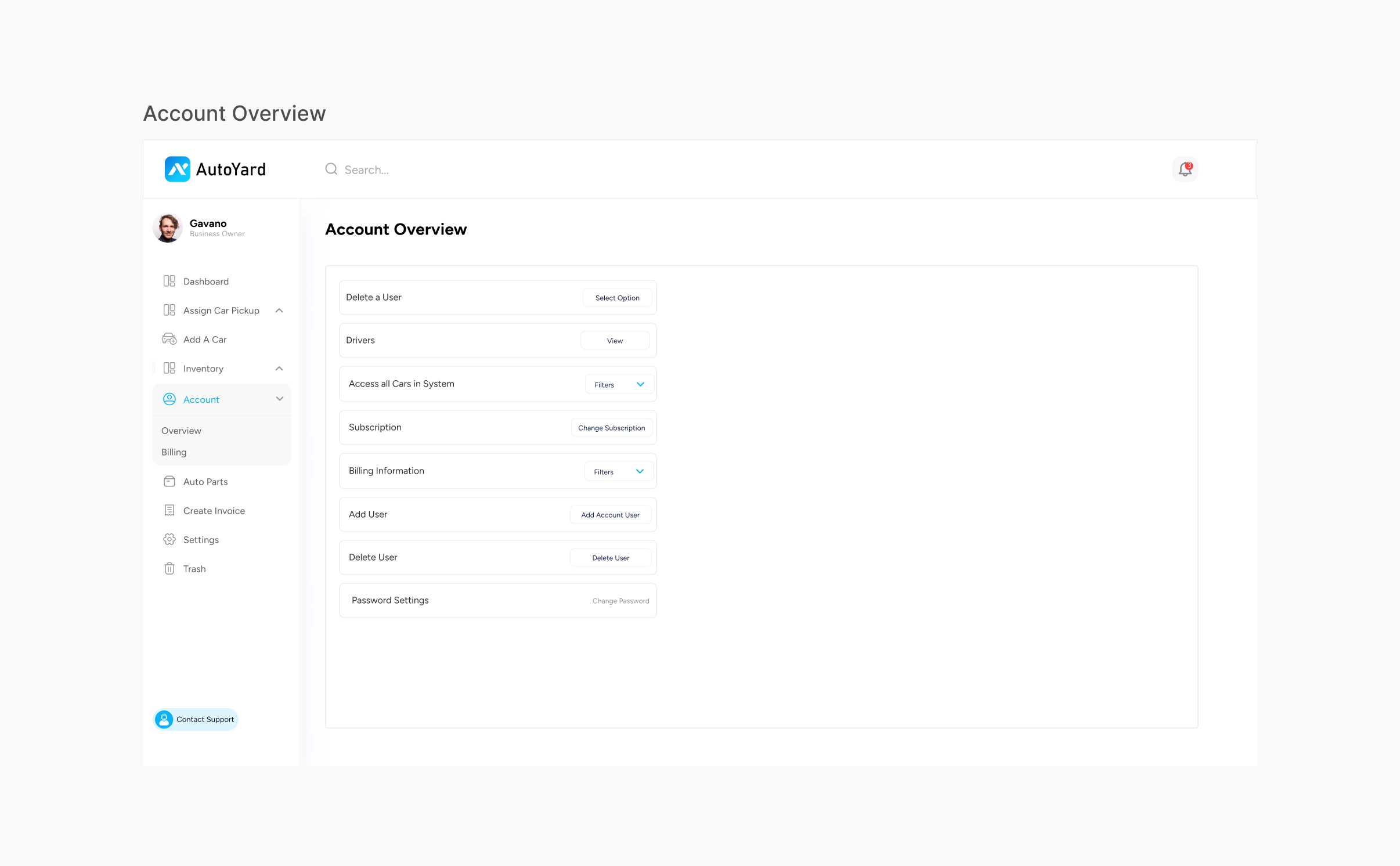Screen dimensions: 1400x866
Task: Click the 'Delete a User' row label
Action: [x=373, y=297]
